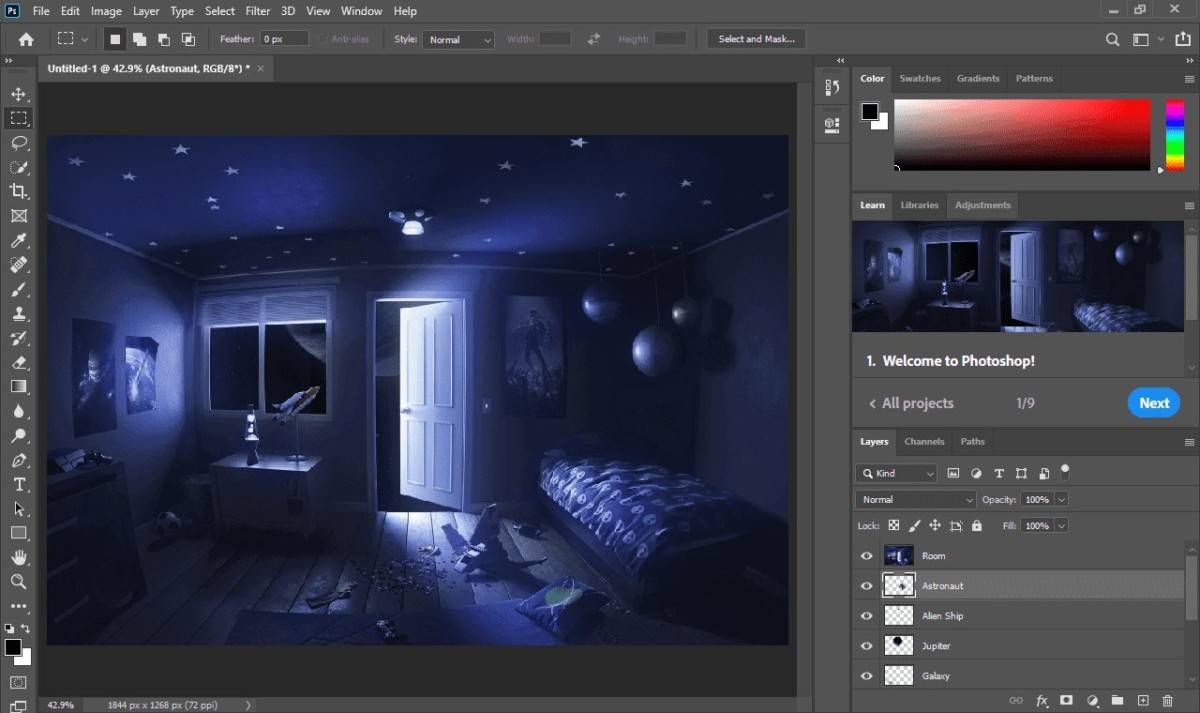This screenshot has width=1200, height=713.
Task: Select the Hand tool
Action: (18, 557)
